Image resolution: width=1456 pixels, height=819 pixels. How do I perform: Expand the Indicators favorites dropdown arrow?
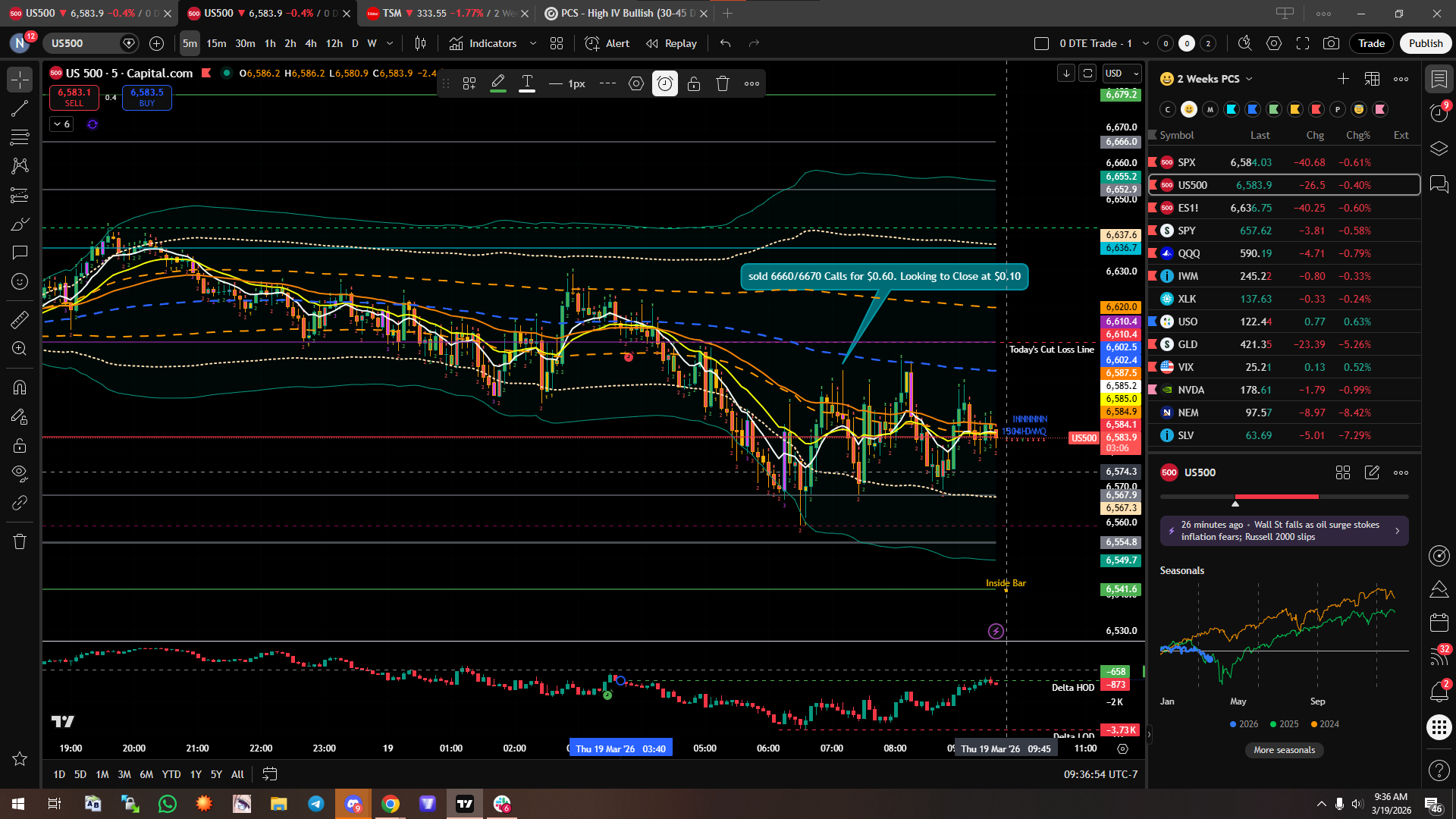tap(533, 43)
